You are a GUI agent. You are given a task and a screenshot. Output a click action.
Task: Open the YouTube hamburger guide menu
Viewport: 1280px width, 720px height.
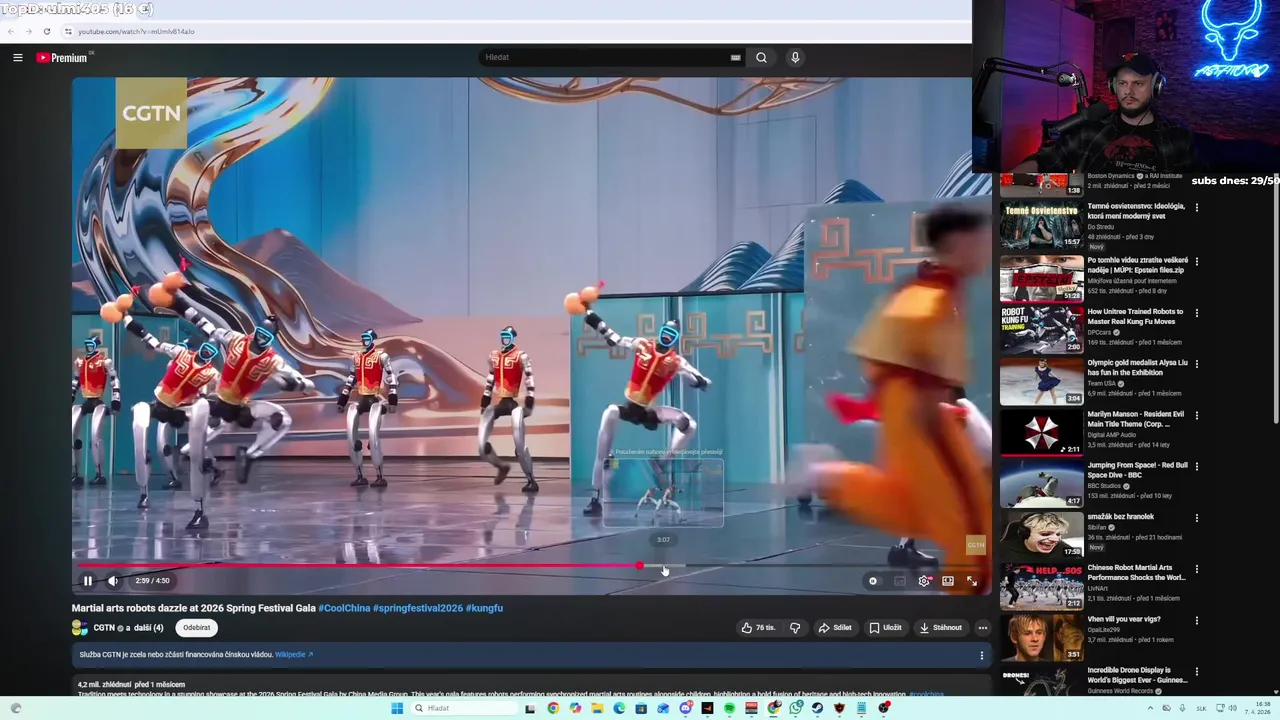click(x=17, y=57)
